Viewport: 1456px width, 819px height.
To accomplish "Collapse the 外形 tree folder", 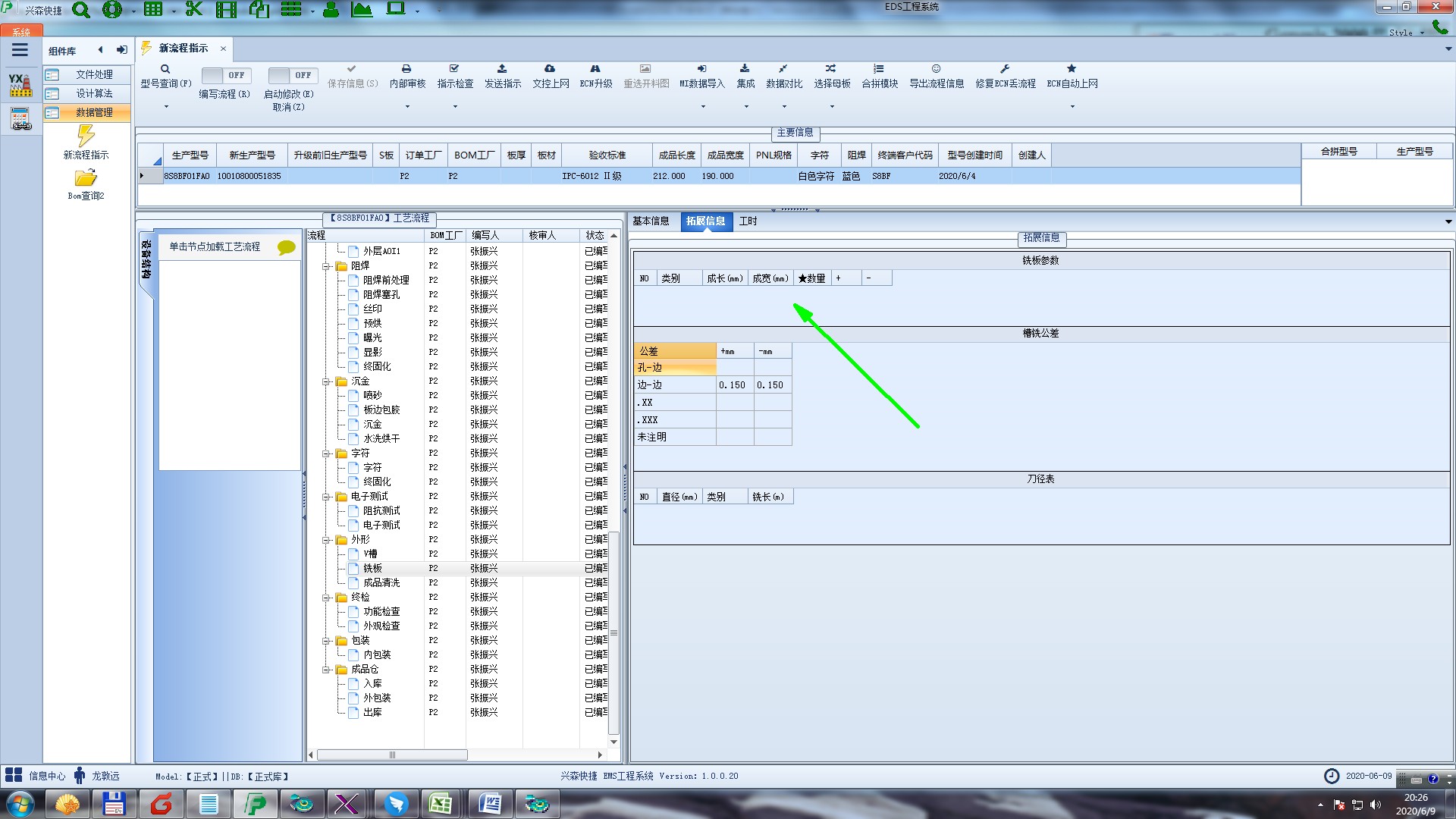I will tap(326, 540).
